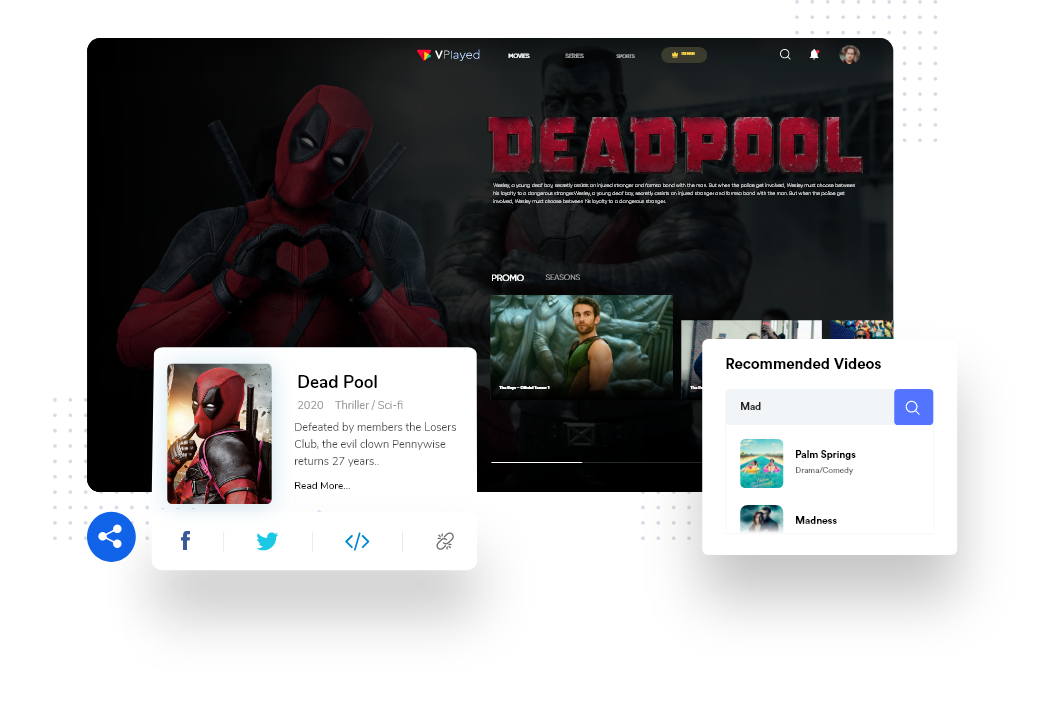1045x701 pixels.
Task: Go to the MOVIES section
Action: 519,56
